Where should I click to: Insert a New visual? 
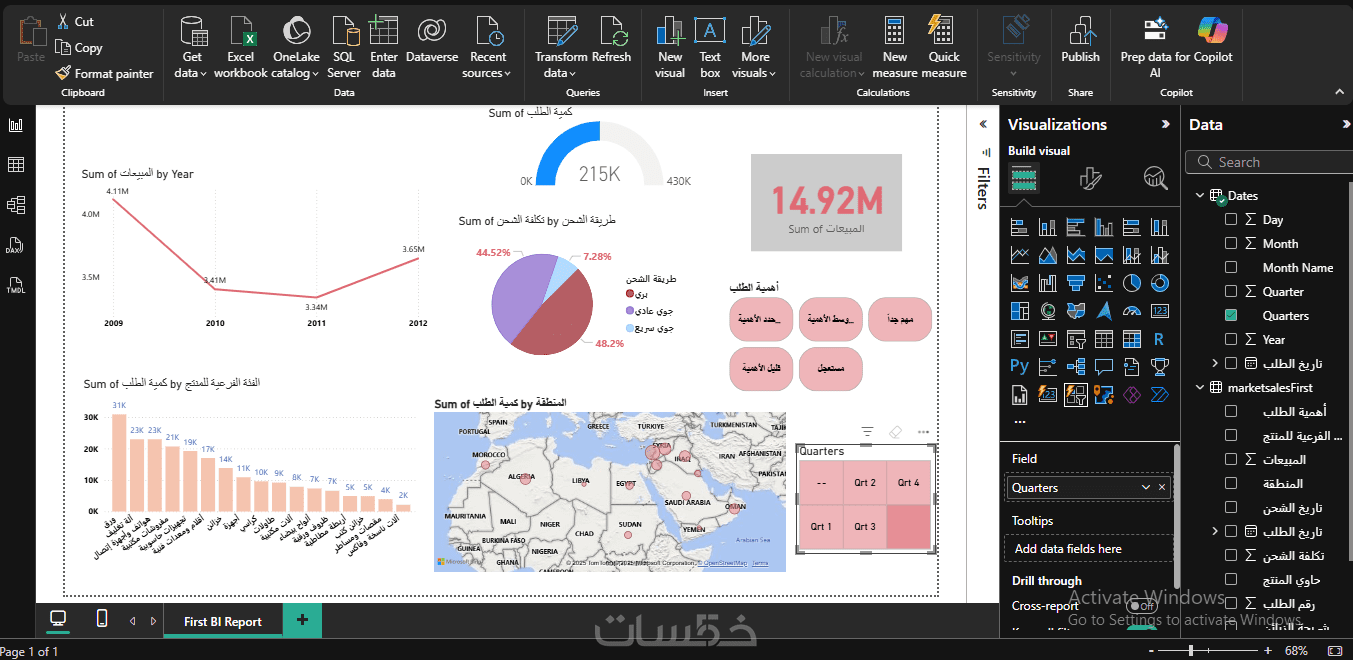670,48
